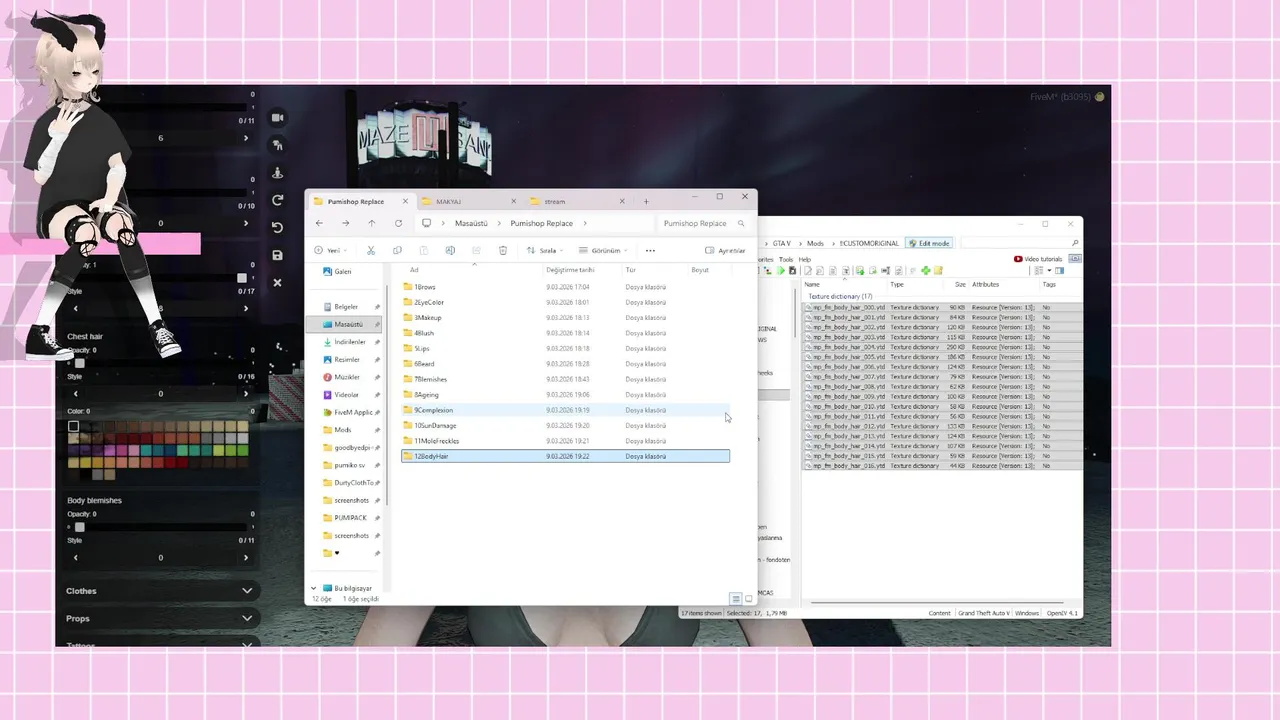Toggle the Ayrıntılar details pane
This screenshot has width=1280, height=720.
725,250
